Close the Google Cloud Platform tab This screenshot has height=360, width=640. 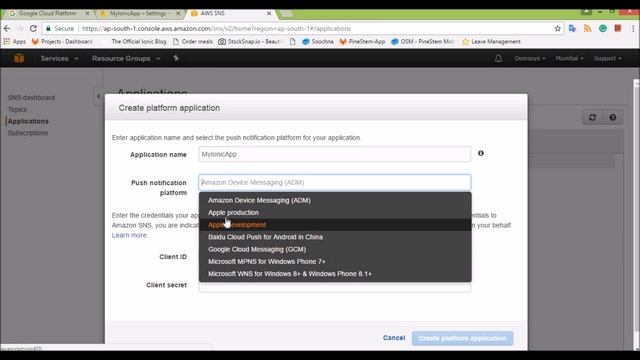coord(87,13)
